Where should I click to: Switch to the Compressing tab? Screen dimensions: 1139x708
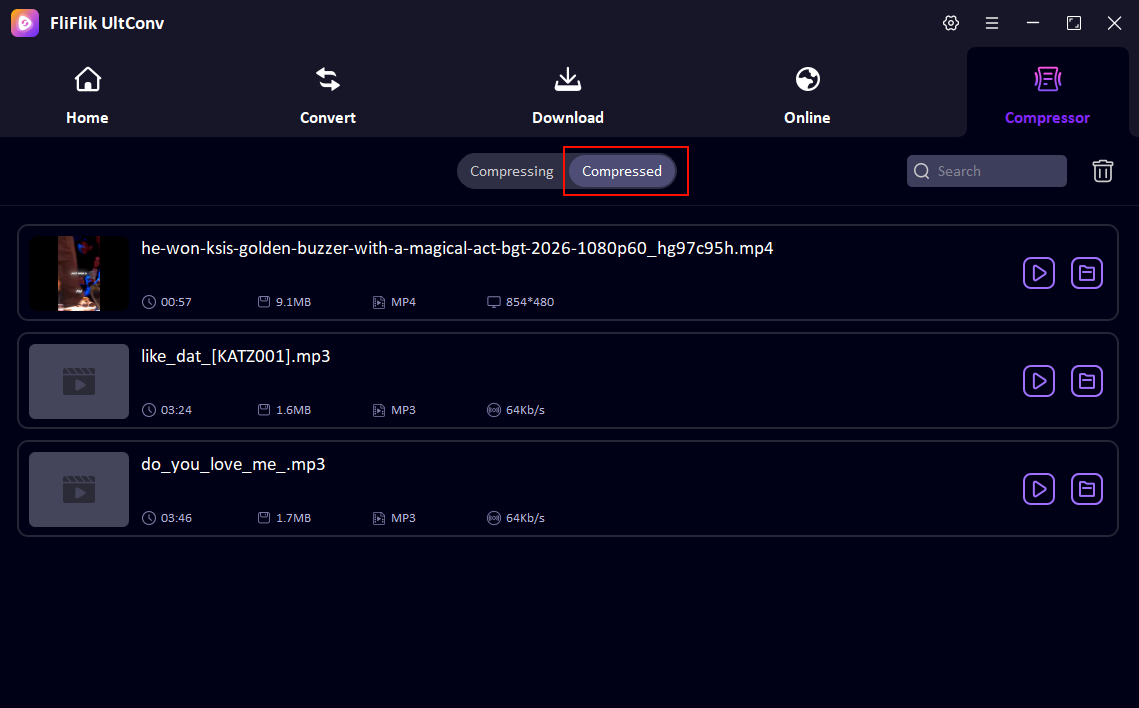(x=511, y=171)
